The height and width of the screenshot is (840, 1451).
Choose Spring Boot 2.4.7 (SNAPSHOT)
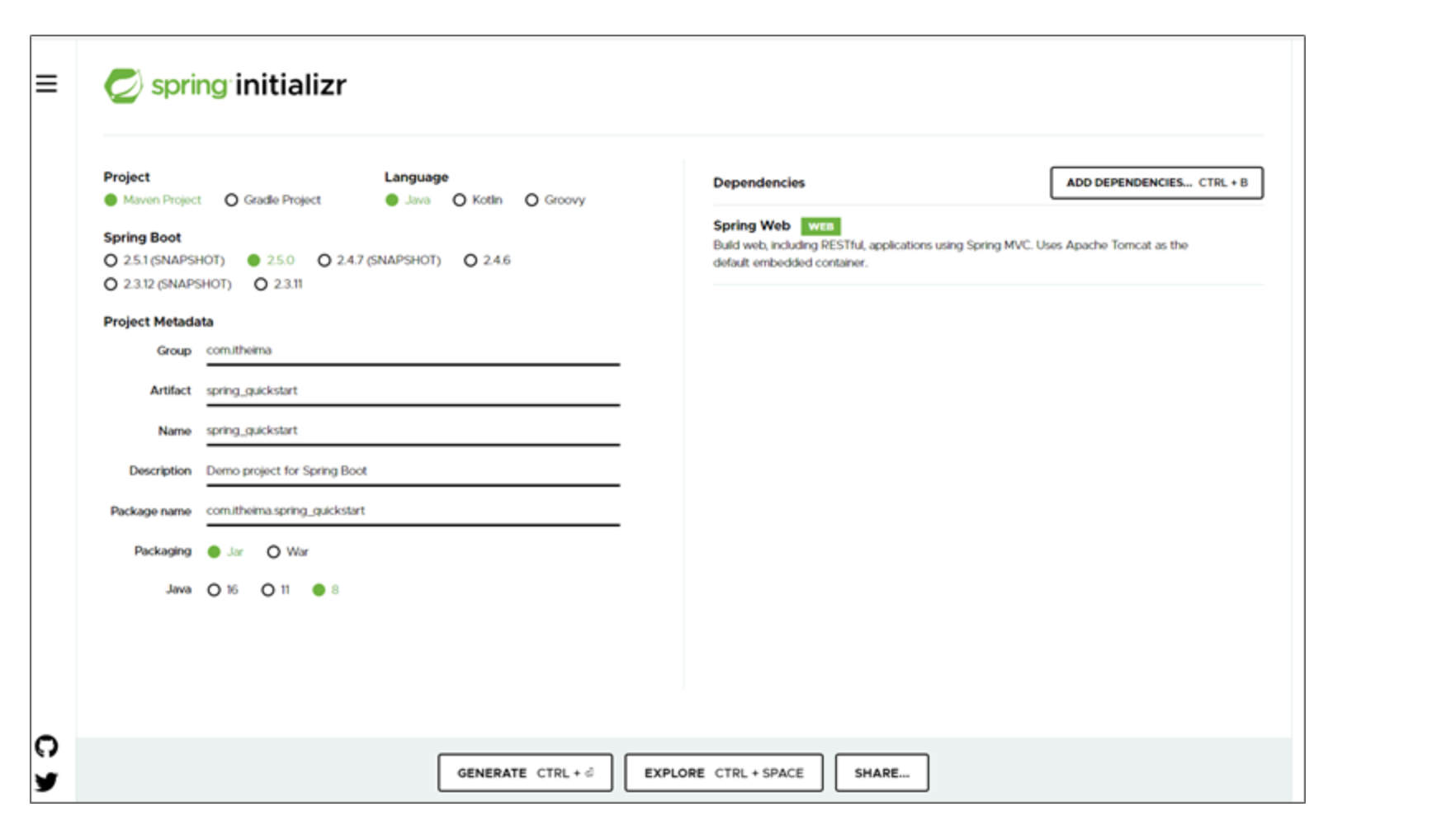pos(324,260)
